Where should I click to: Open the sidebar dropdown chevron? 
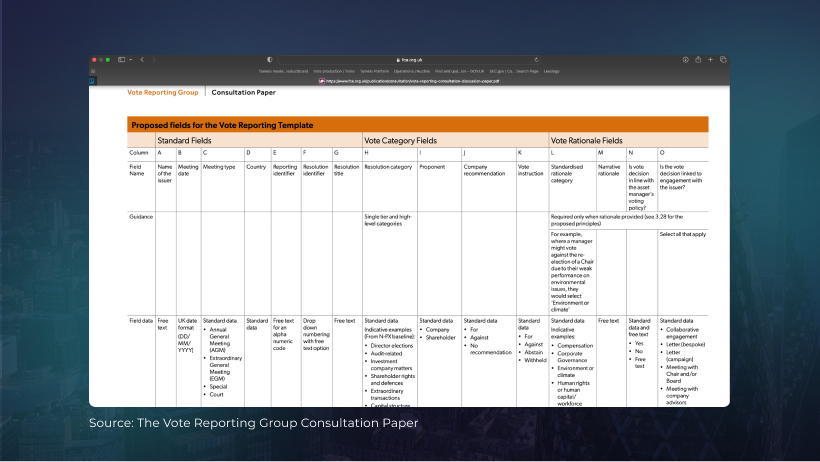129,60
